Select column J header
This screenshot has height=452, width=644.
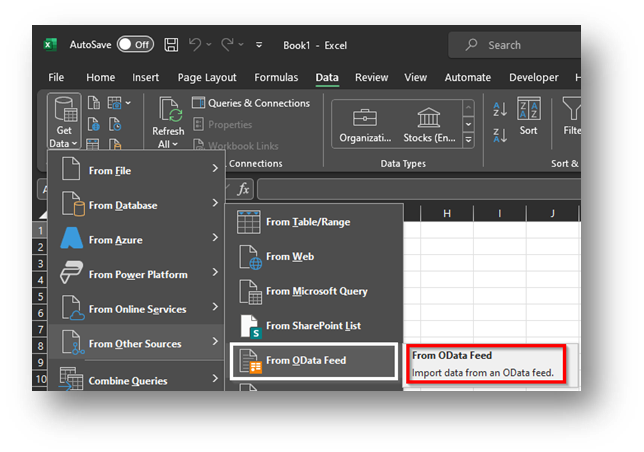pos(552,213)
